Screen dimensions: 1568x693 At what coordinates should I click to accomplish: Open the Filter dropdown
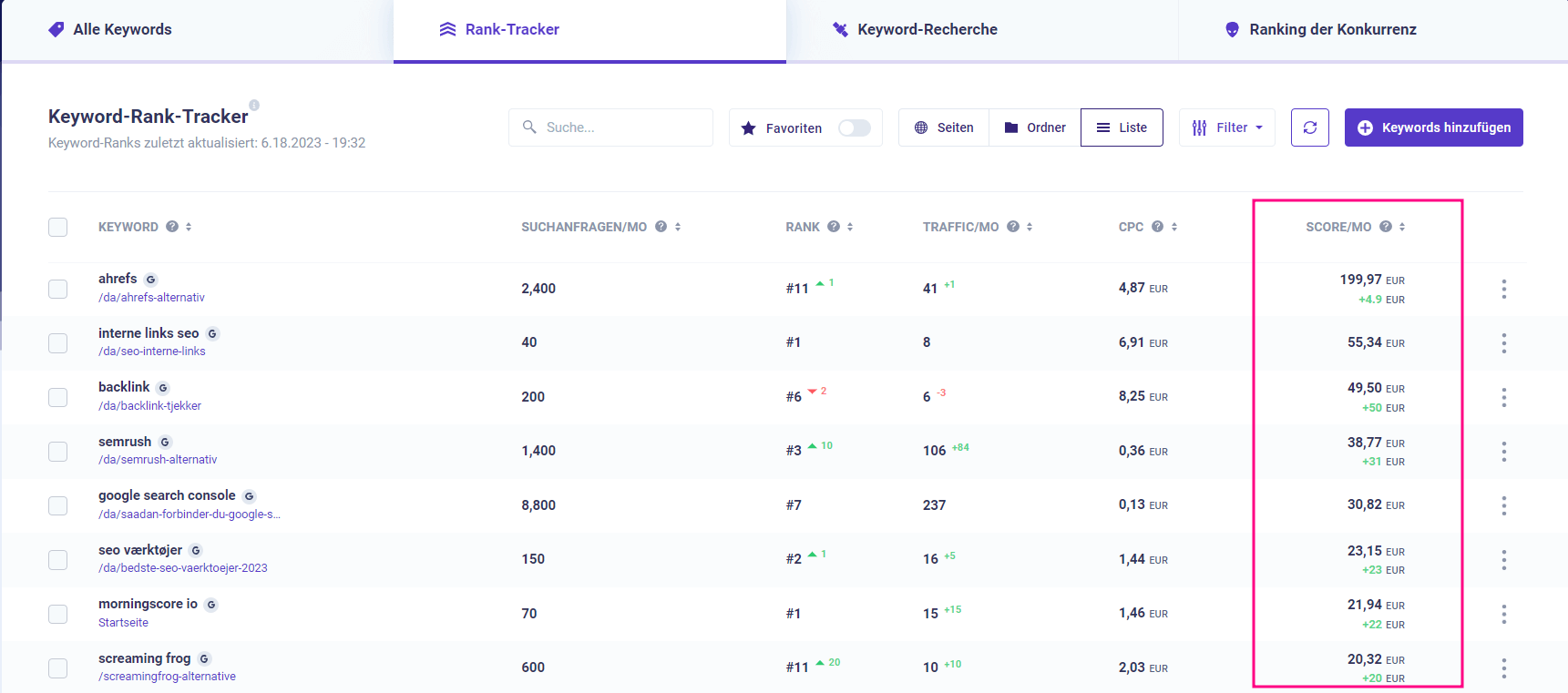pyautogui.click(x=1227, y=127)
